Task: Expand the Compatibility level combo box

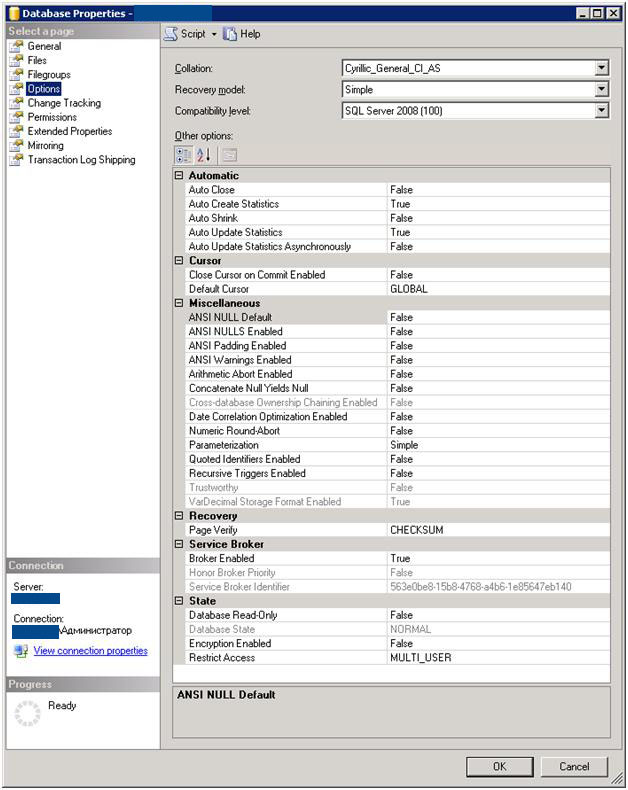Action: 601,110
